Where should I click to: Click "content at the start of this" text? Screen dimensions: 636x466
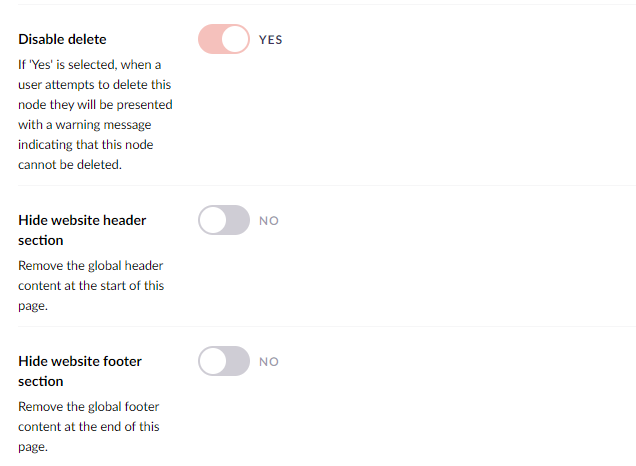(91, 286)
